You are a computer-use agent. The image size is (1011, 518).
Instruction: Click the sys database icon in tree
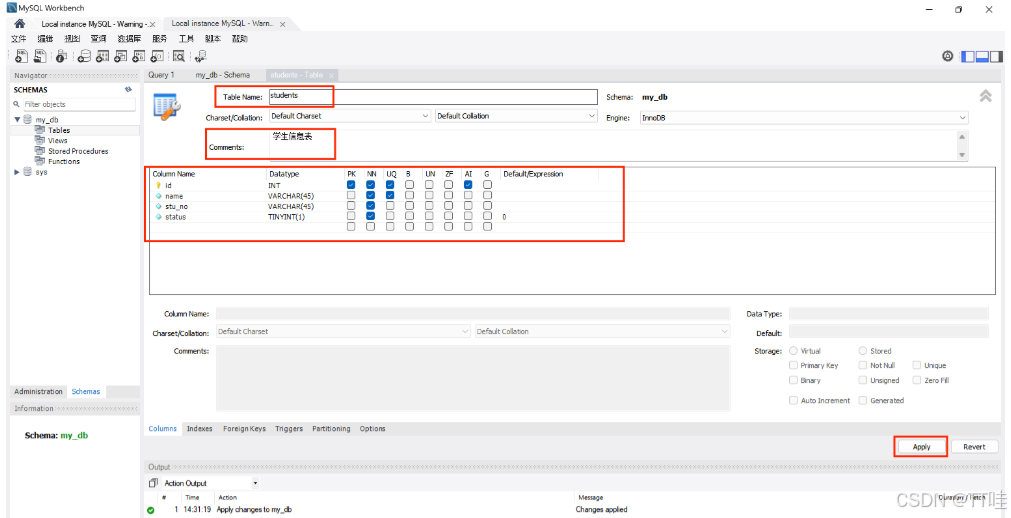[x=28, y=172]
